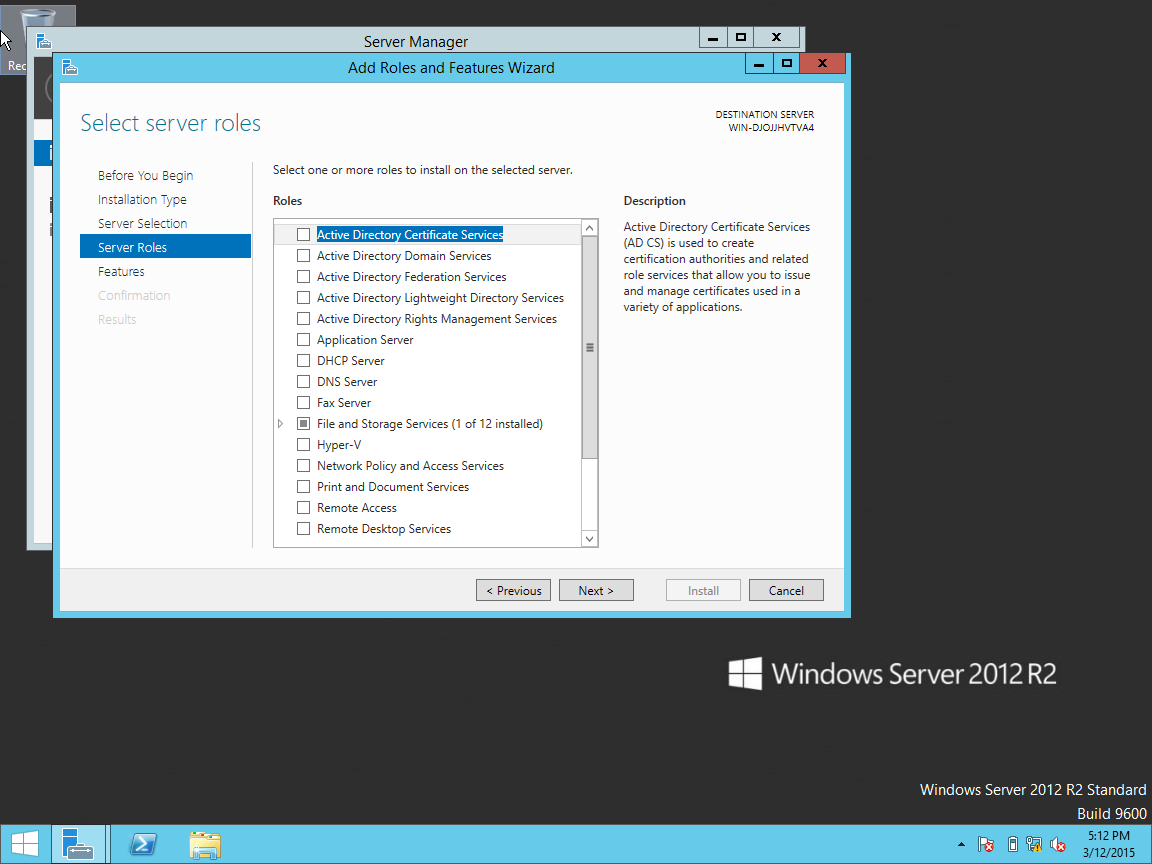This screenshot has width=1152, height=864.
Task: Go to Installation Type step
Action: click(x=143, y=200)
